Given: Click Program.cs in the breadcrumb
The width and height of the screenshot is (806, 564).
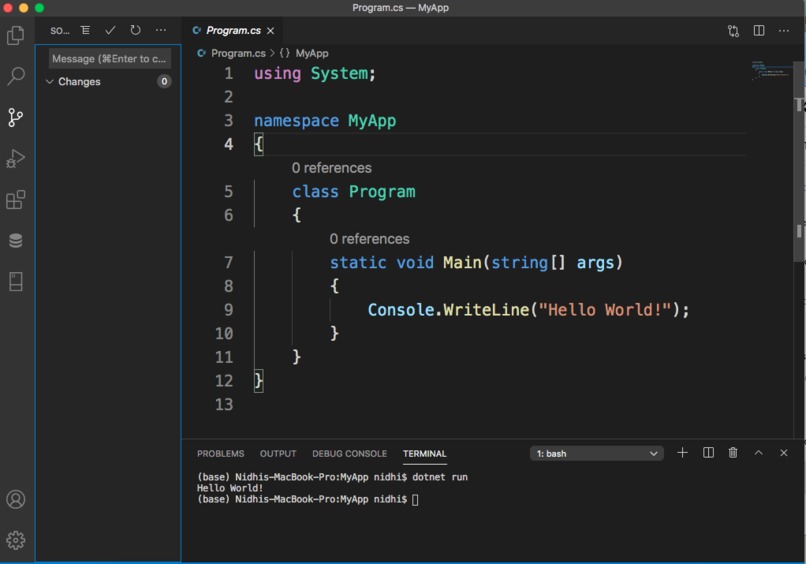Looking at the screenshot, I should (x=238, y=53).
